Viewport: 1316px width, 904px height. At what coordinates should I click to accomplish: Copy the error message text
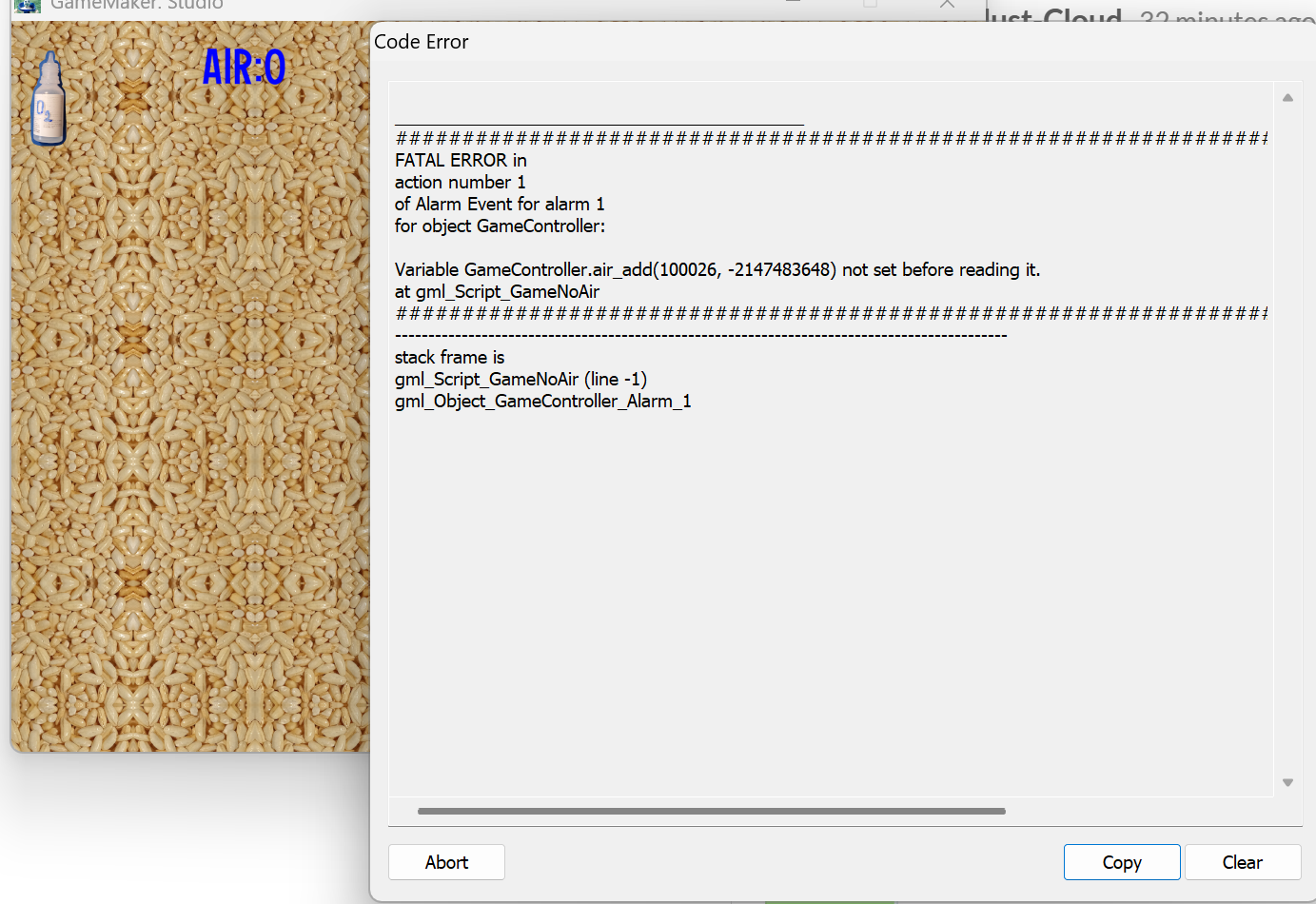(x=1122, y=862)
